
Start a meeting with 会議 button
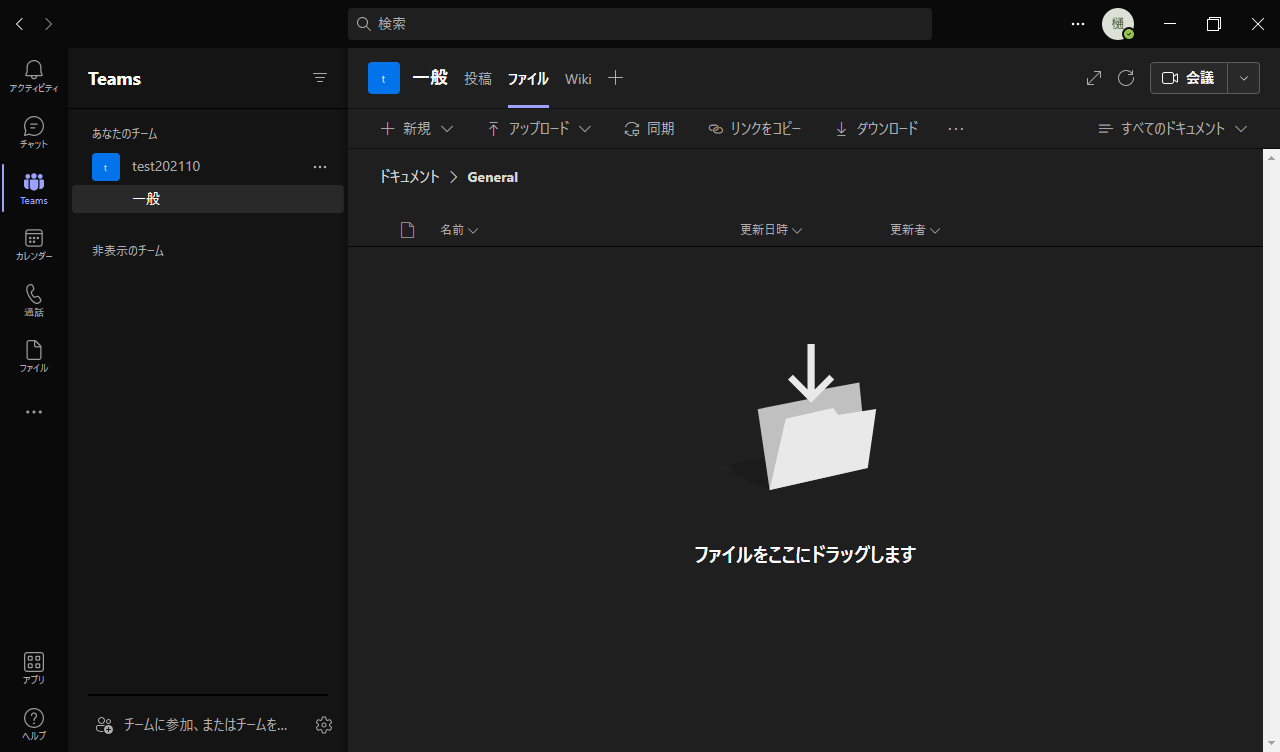[x=1189, y=78]
